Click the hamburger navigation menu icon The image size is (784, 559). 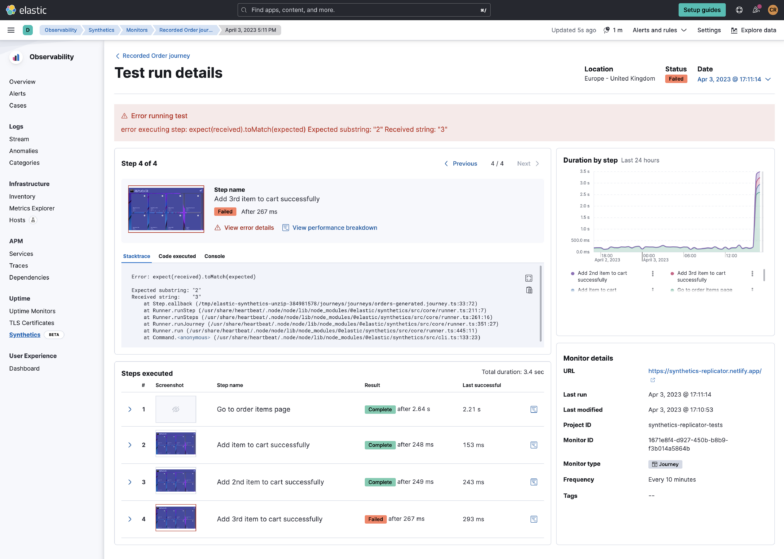[11, 30]
